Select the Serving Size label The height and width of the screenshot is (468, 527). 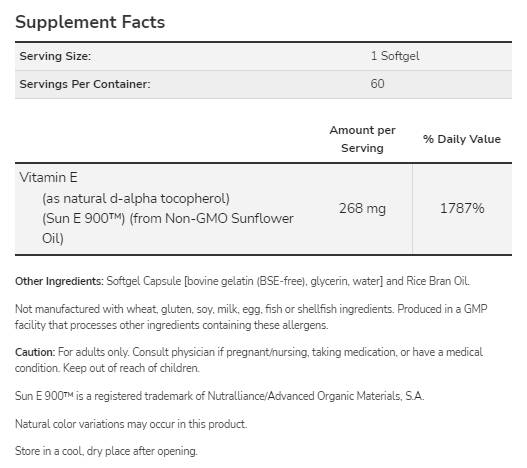coord(55,56)
